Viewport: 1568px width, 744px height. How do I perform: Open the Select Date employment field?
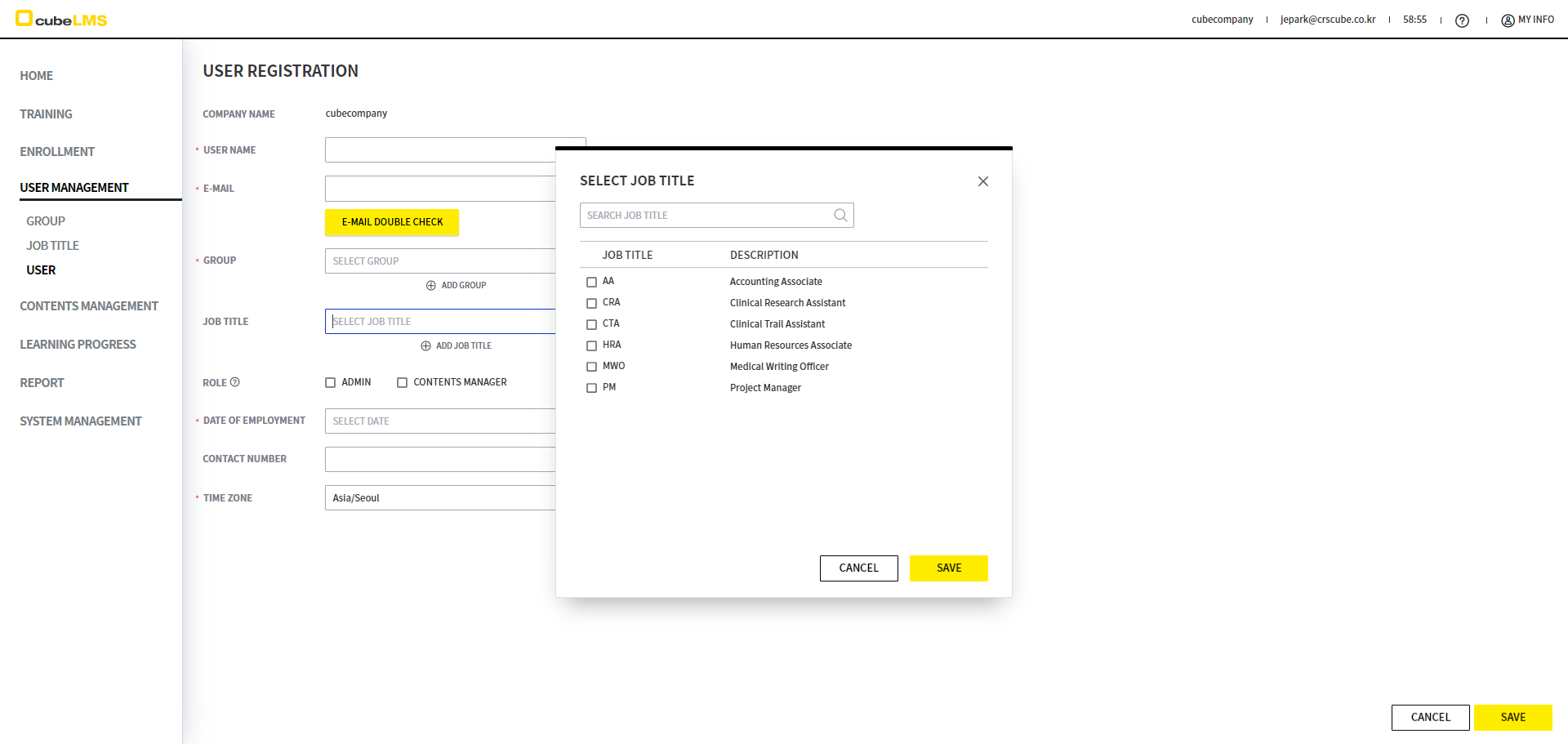tap(441, 421)
